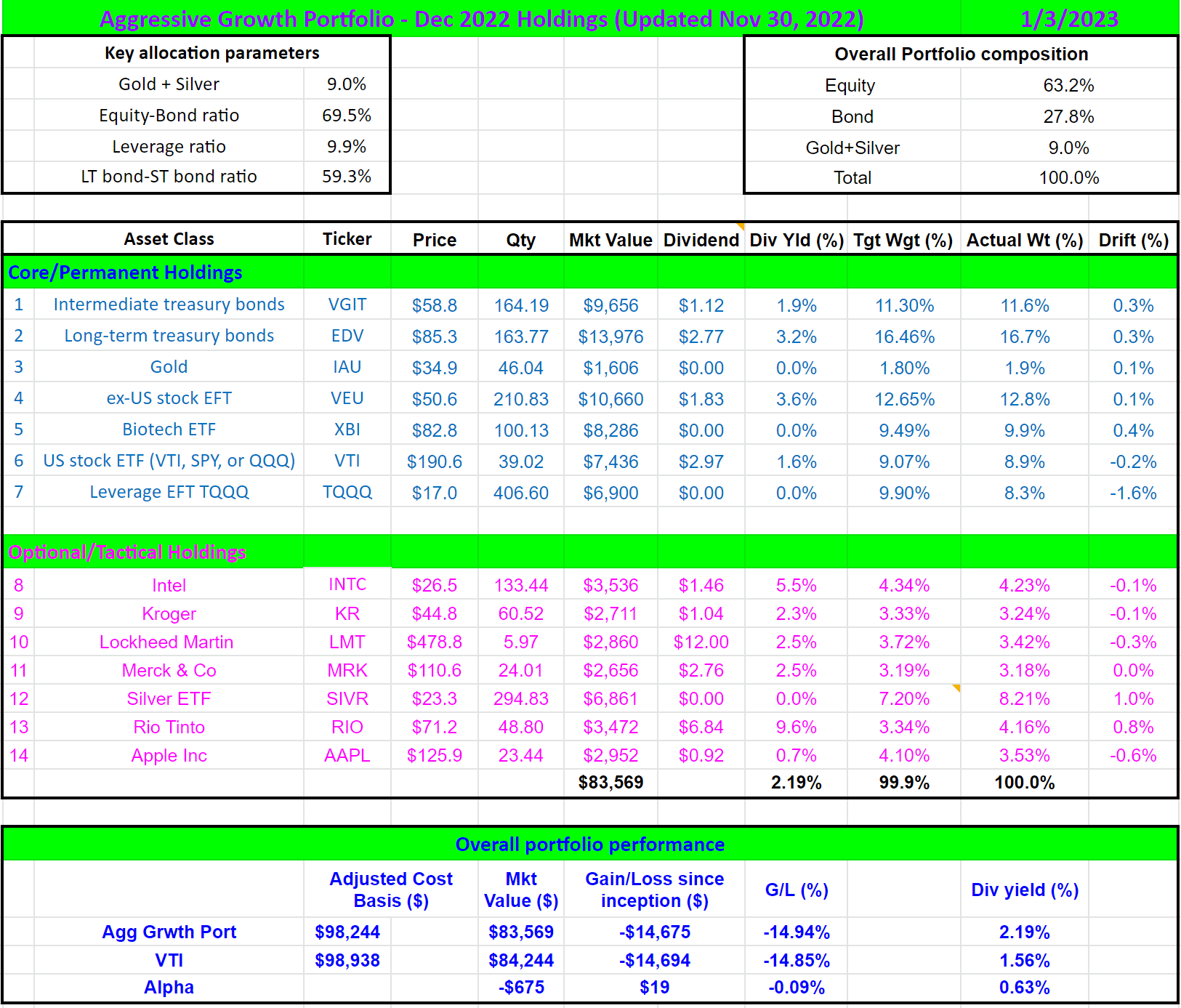
Task: Select the Equity-Bond ratio label
Action: click(169, 116)
